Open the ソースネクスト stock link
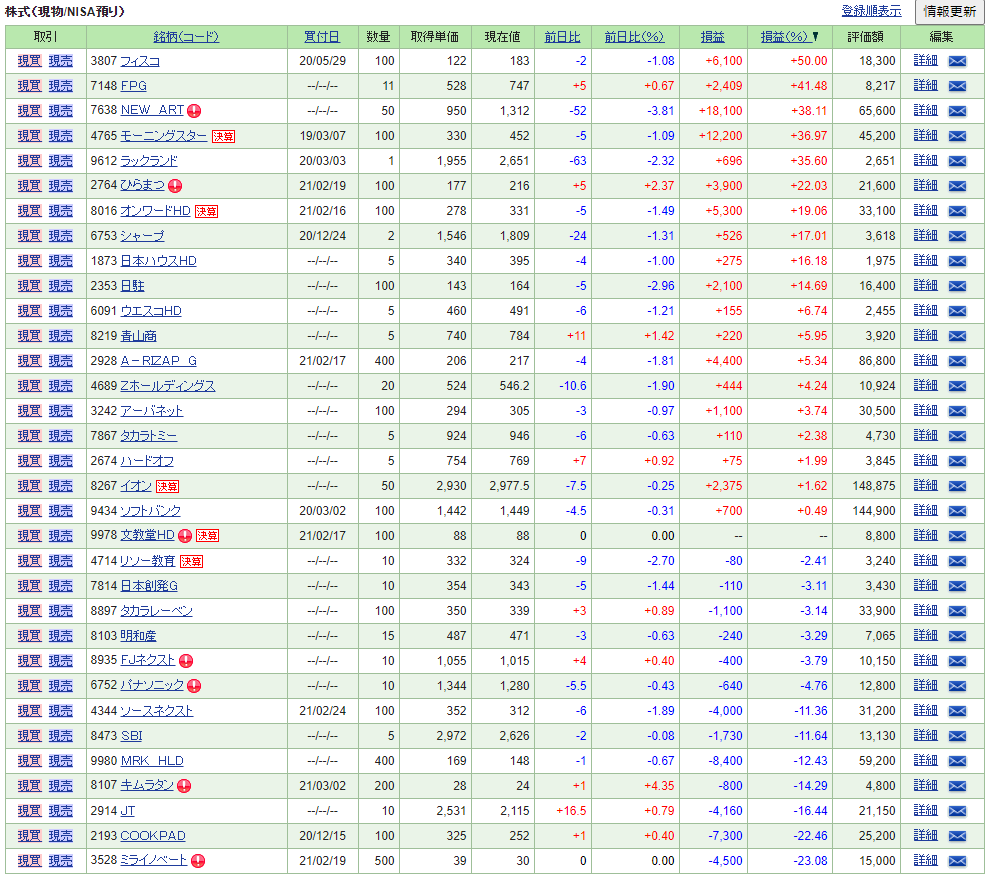 click(x=157, y=711)
